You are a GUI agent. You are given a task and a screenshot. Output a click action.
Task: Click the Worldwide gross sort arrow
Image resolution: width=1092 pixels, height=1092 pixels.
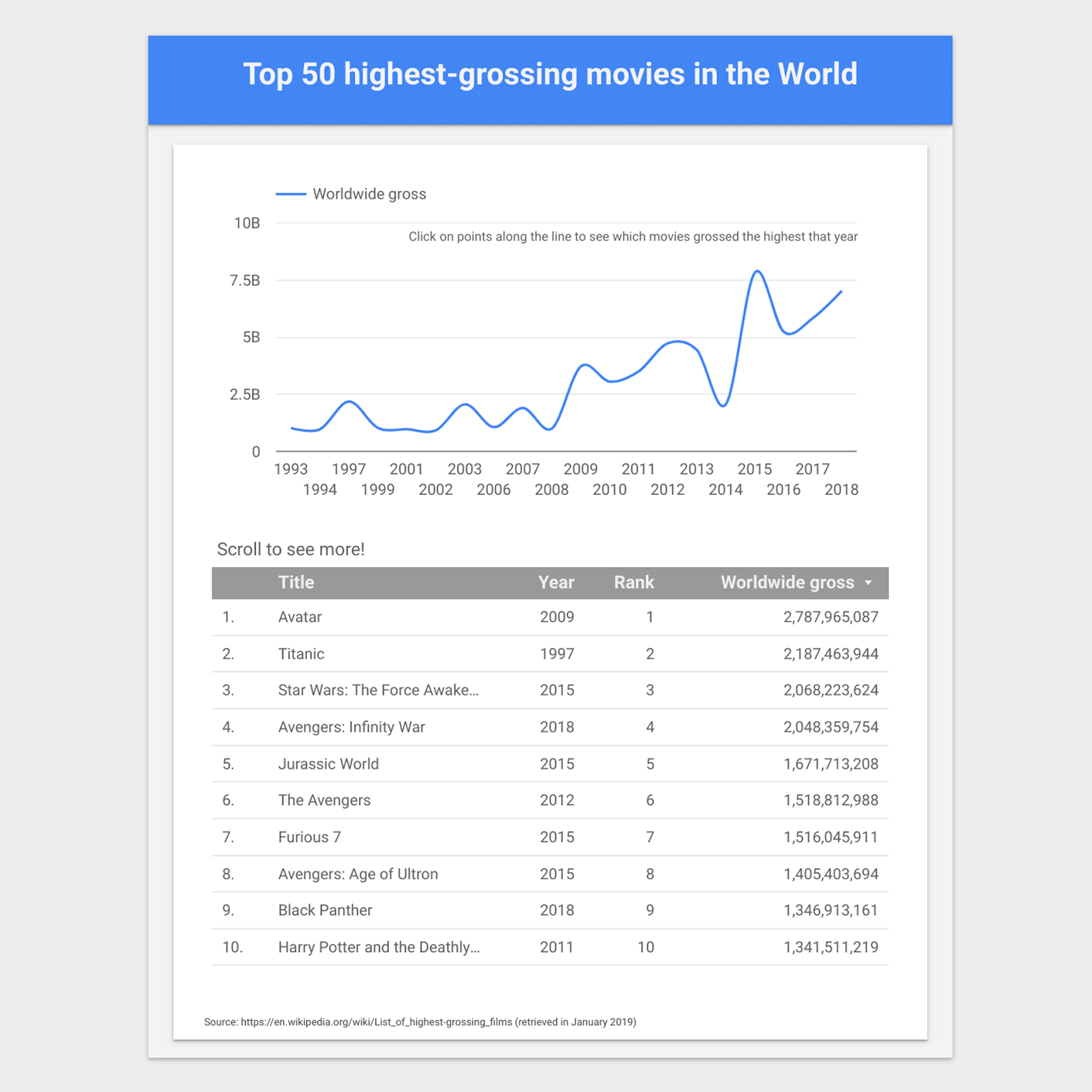click(x=868, y=583)
